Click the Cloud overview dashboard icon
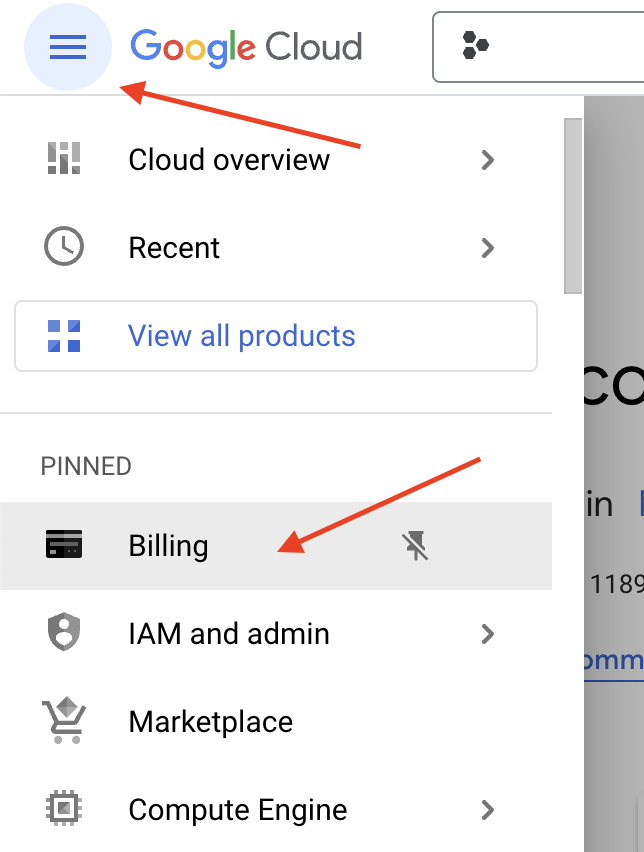 coord(64,158)
